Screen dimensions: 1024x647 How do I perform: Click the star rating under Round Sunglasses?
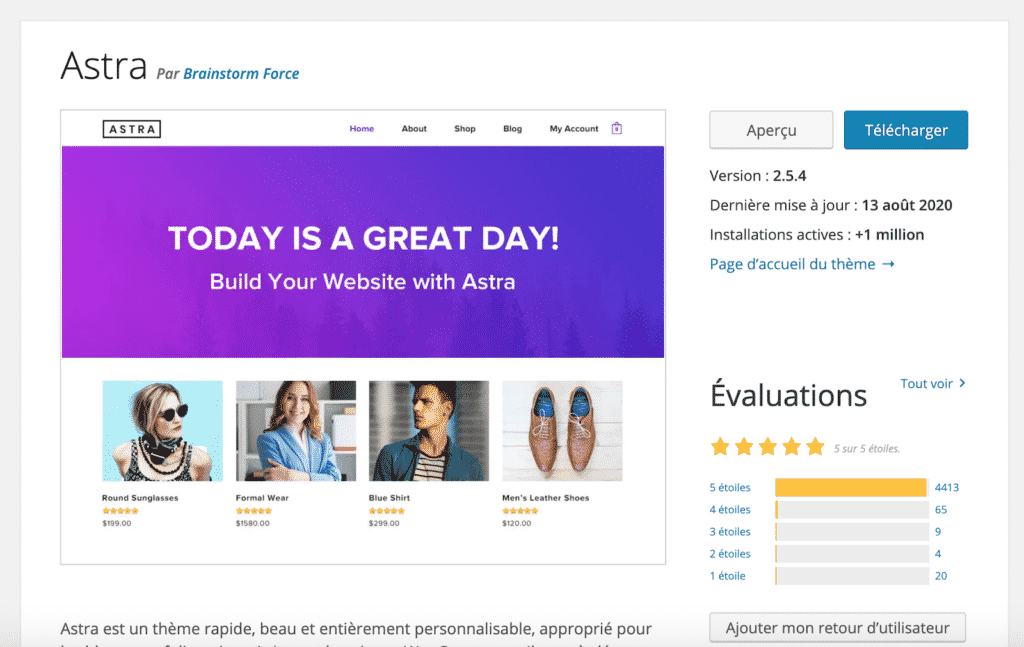pyautogui.click(x=119, y=509)
